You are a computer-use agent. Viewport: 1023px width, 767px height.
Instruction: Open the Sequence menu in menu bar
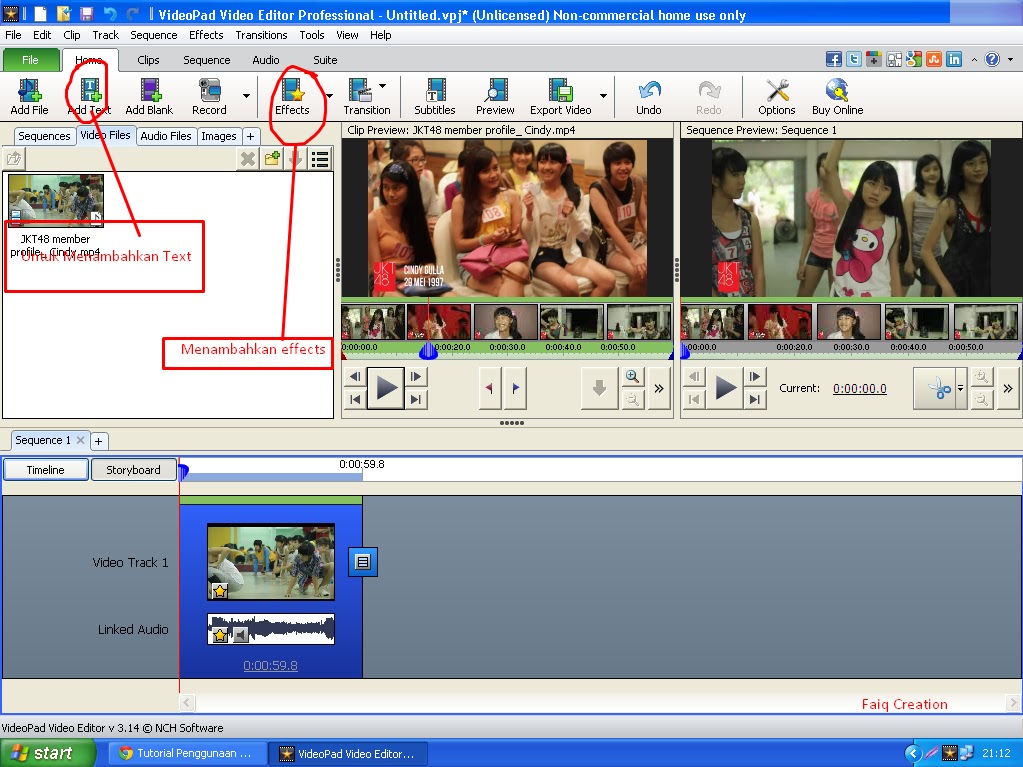click(x=153, y=35)
